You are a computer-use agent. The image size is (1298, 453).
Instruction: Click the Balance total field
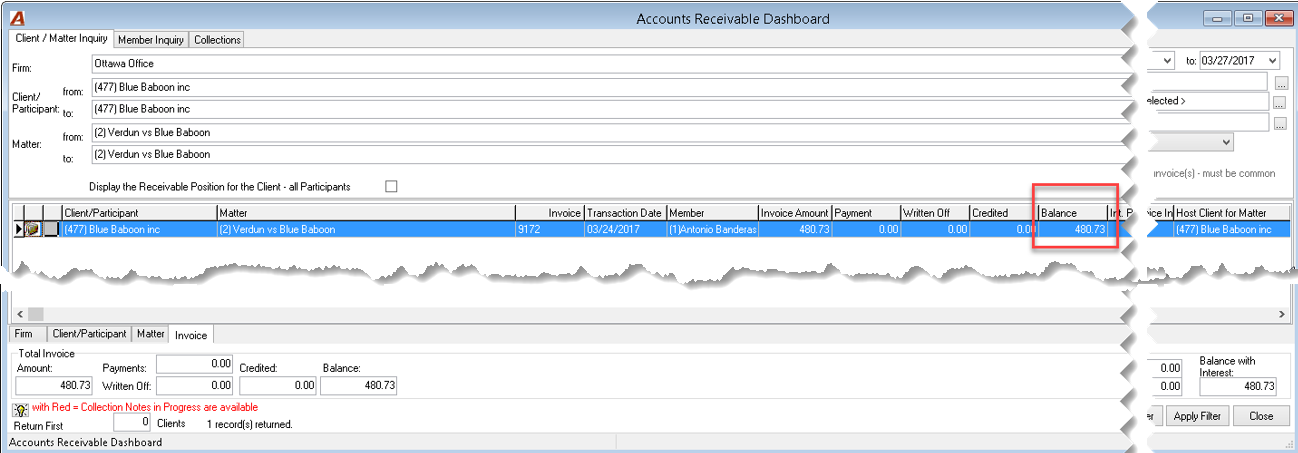pyautogui.click(x=360, y=385)
